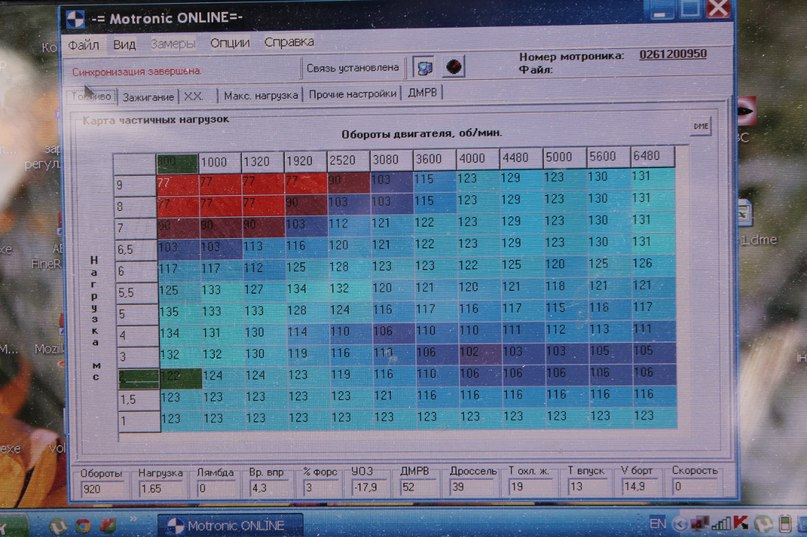807x537 pixels.
Task: Click the Motronic number 0261200950 link
Action: point(673,54)
